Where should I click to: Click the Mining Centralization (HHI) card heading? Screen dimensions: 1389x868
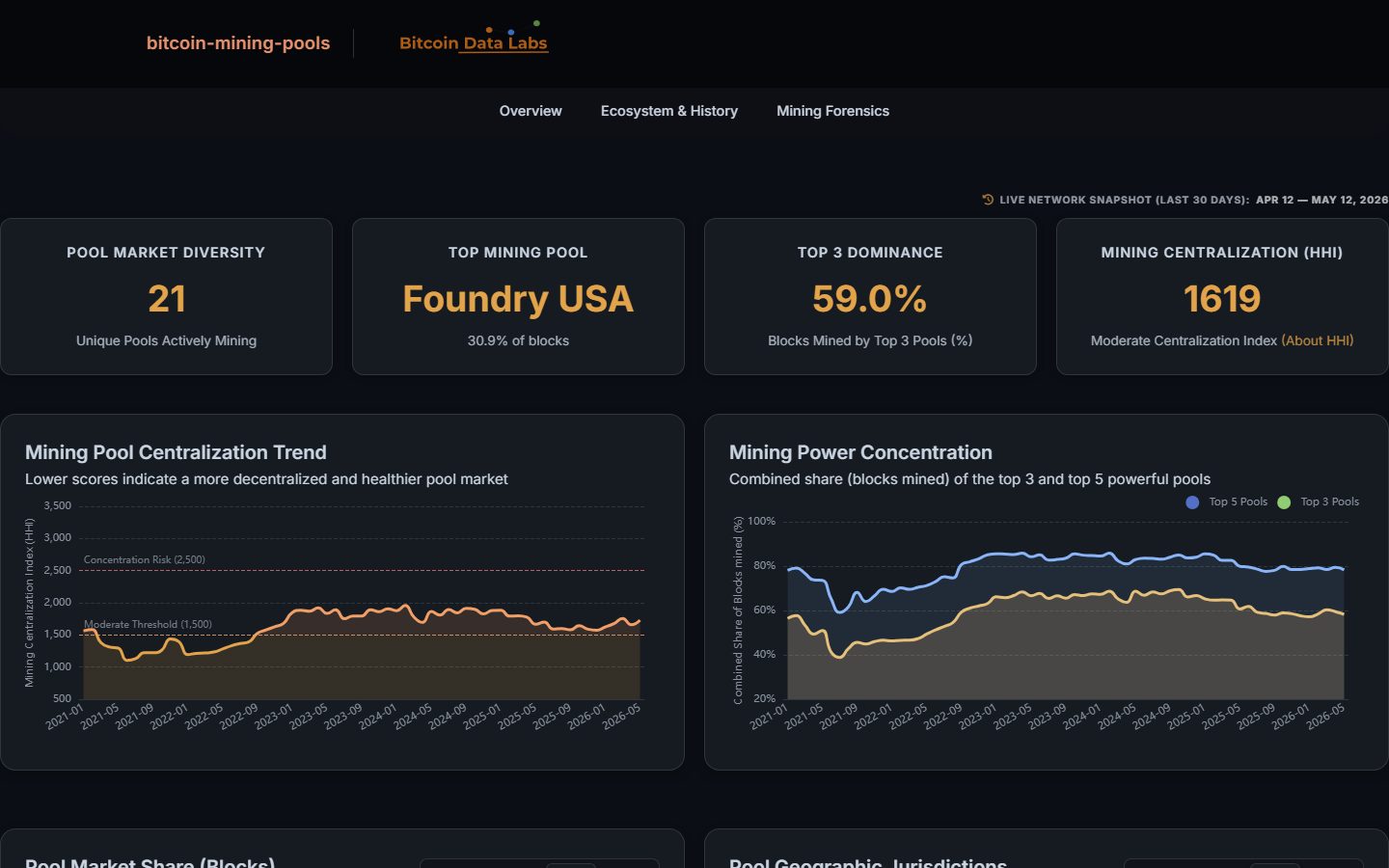click(x=1222, y=253)
